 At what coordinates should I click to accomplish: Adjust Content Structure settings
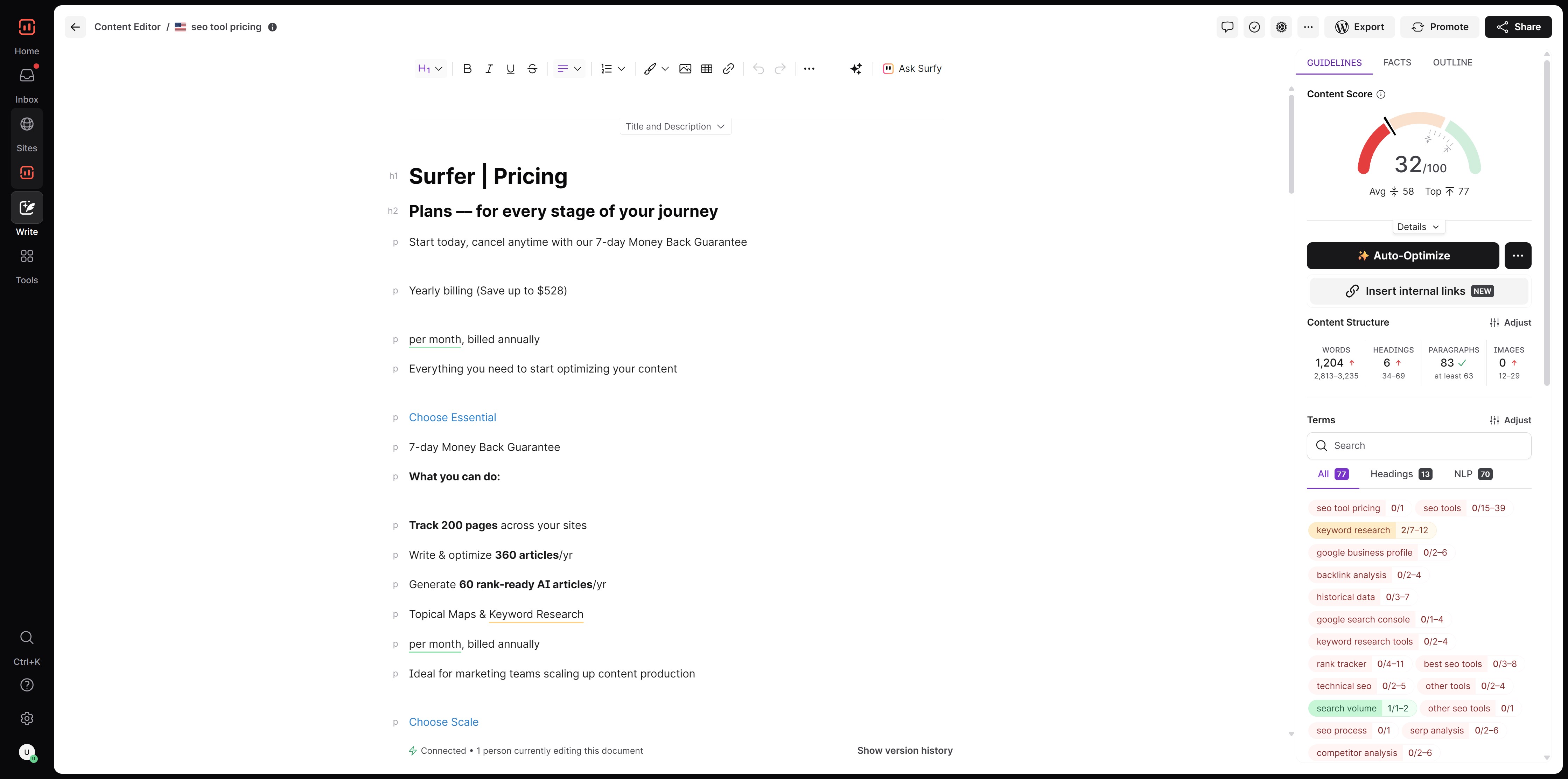point(1510,322)
